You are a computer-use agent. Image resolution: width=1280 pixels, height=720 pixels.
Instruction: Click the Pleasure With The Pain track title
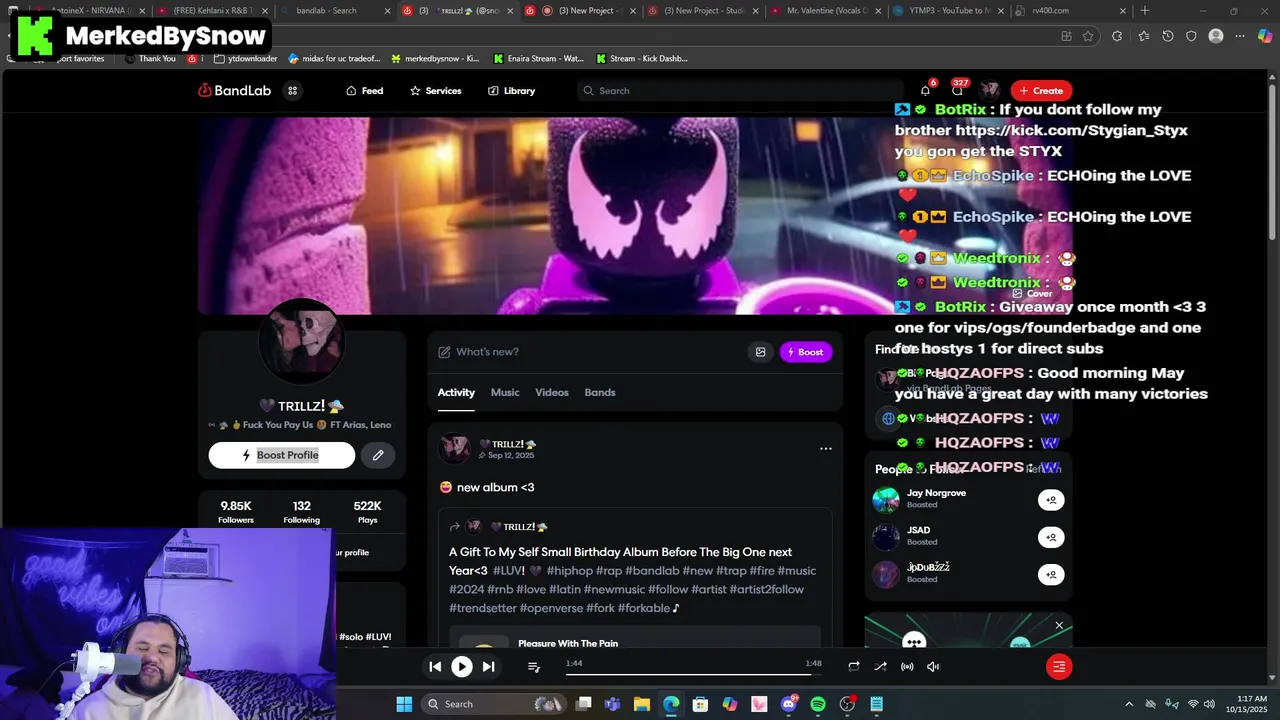(568, 644)
